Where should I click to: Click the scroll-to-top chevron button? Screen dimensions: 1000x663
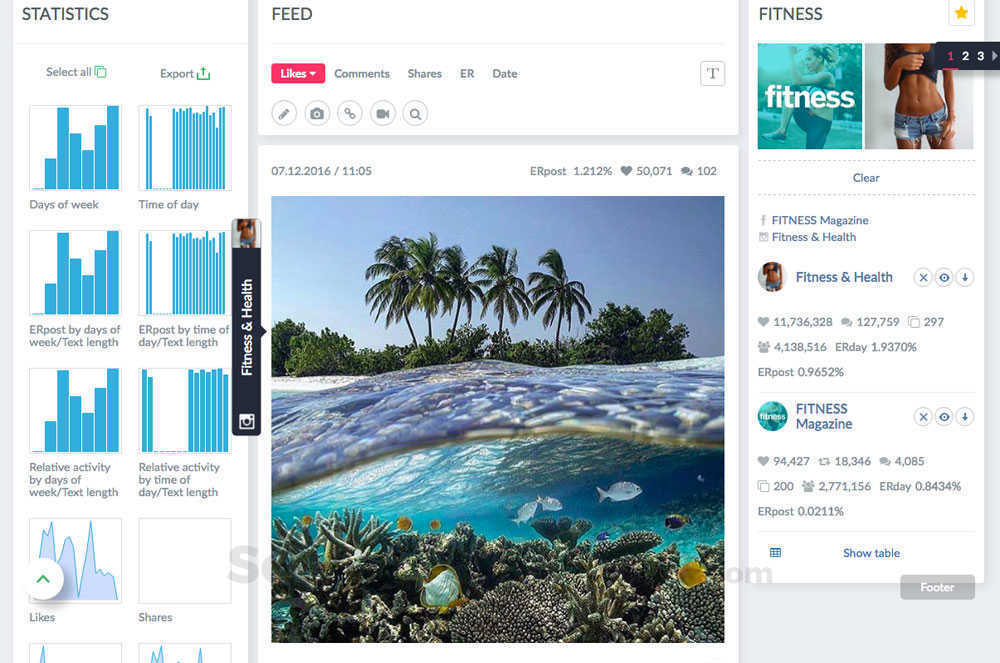click(x=43, y=579)
